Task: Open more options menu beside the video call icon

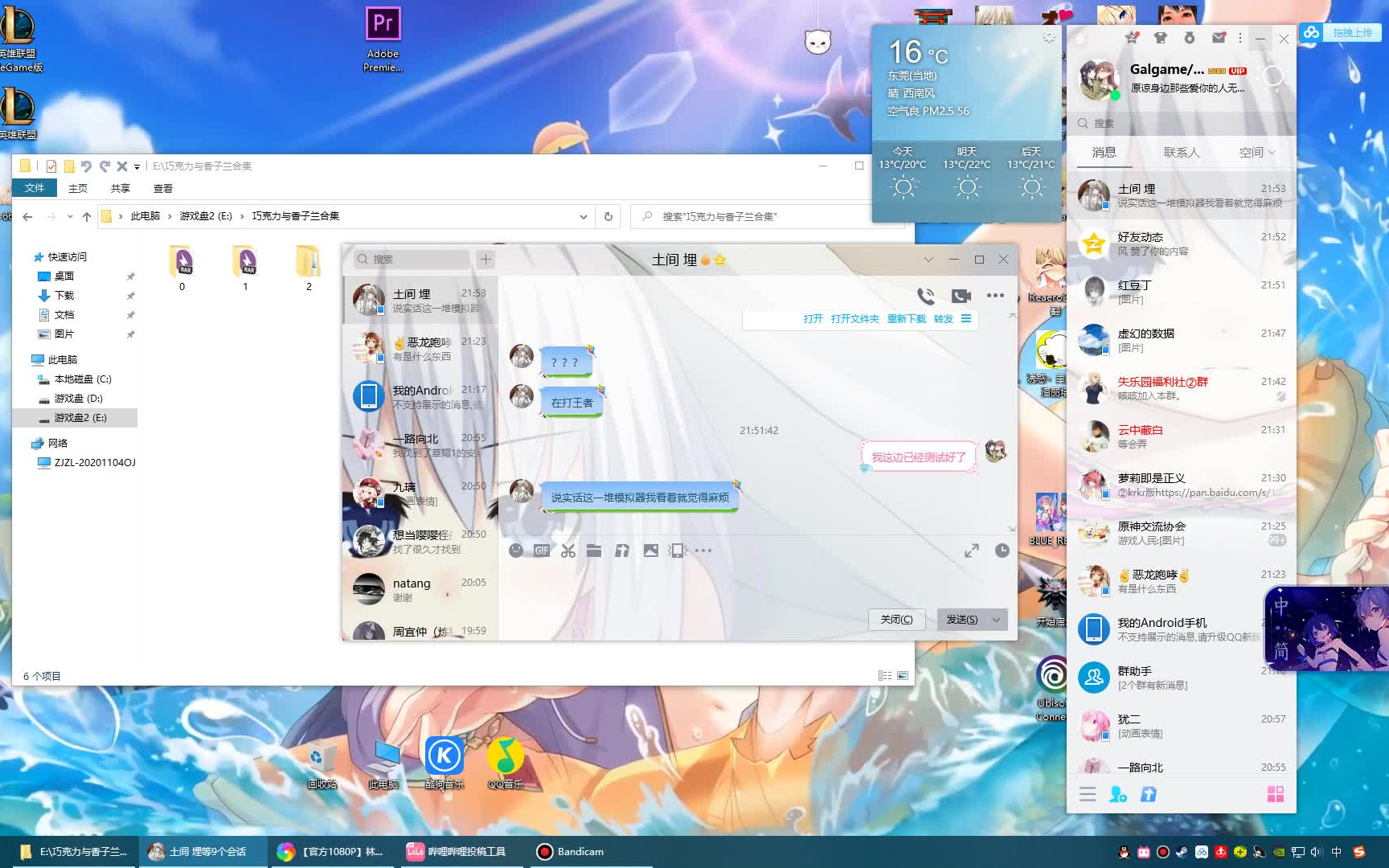Action: 995,296
